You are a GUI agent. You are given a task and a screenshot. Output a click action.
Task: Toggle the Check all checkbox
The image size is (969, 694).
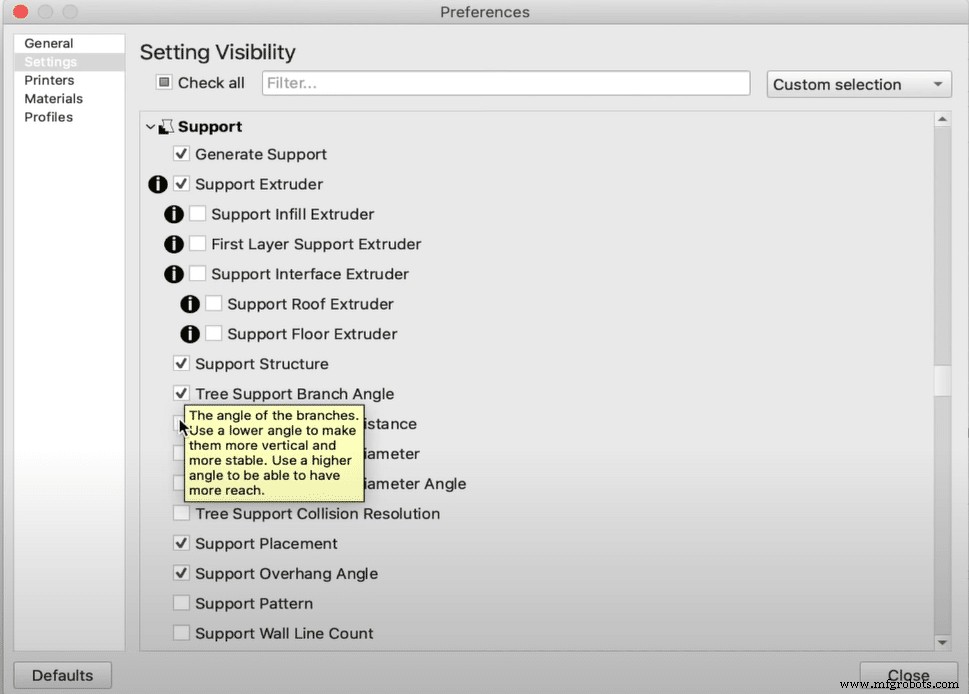[x=165, y=83]
